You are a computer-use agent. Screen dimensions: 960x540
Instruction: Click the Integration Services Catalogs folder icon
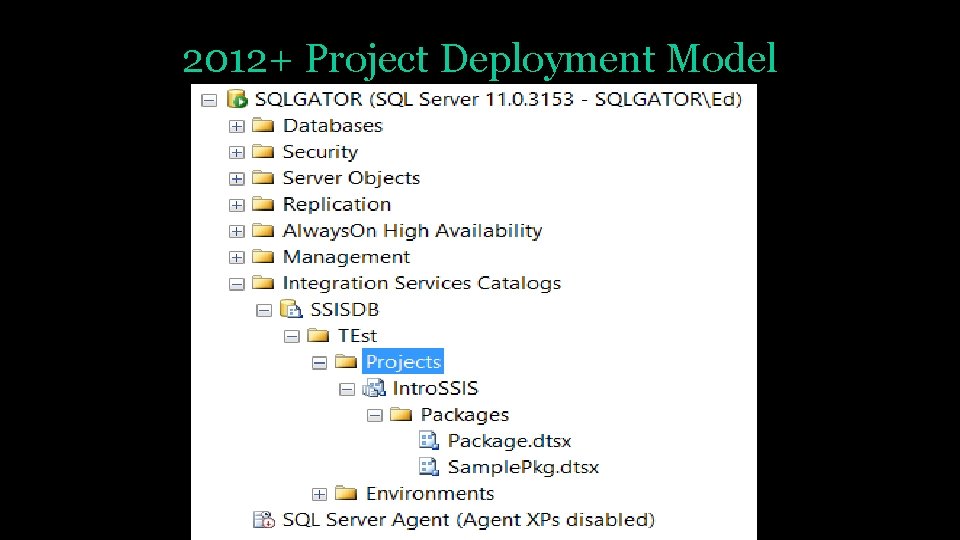pyautogui.click(x=263, y=283)
